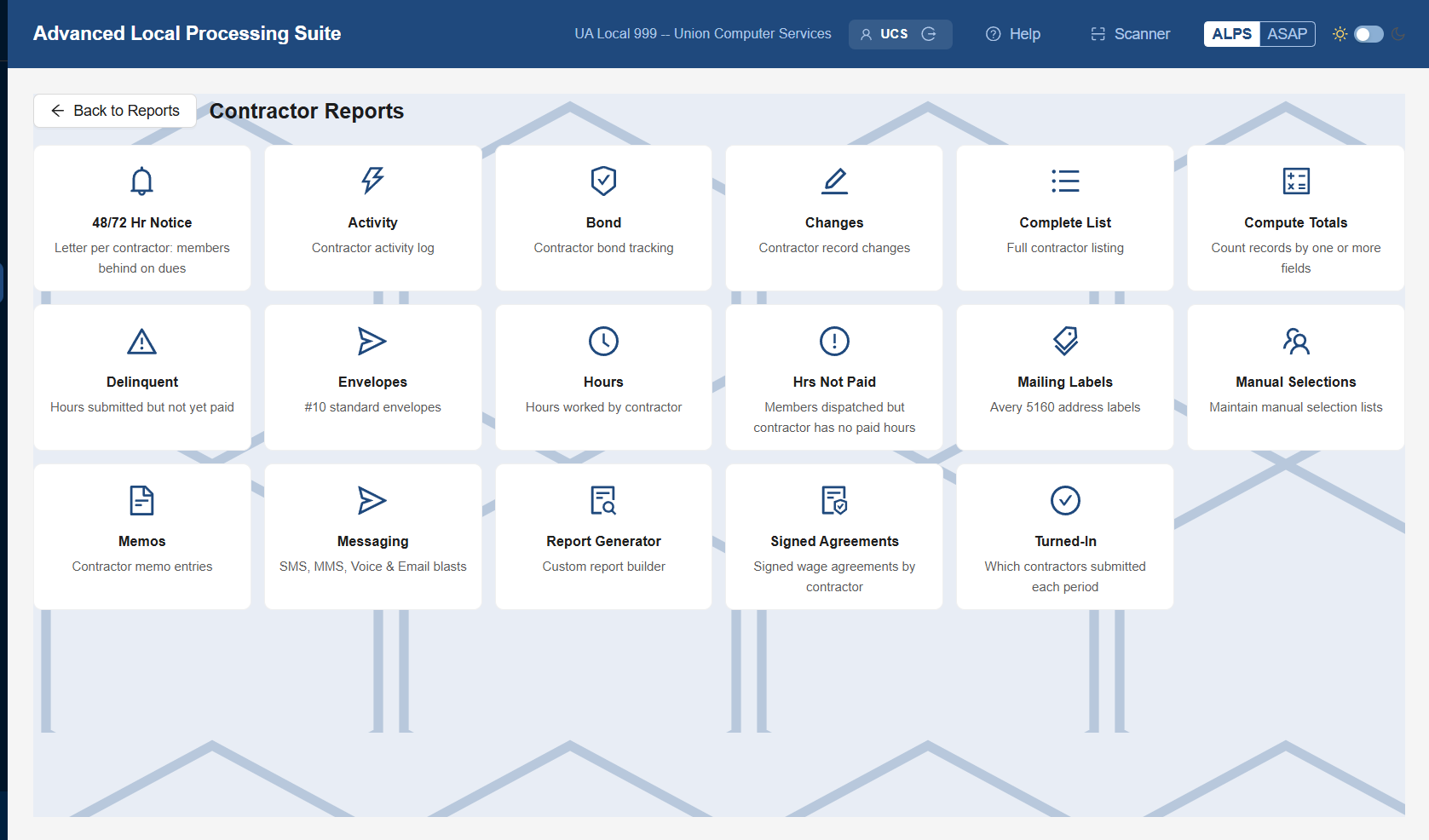
Task: Switch to the ASAP tab
Action: pyautogui.click(x=1287, y=34)
